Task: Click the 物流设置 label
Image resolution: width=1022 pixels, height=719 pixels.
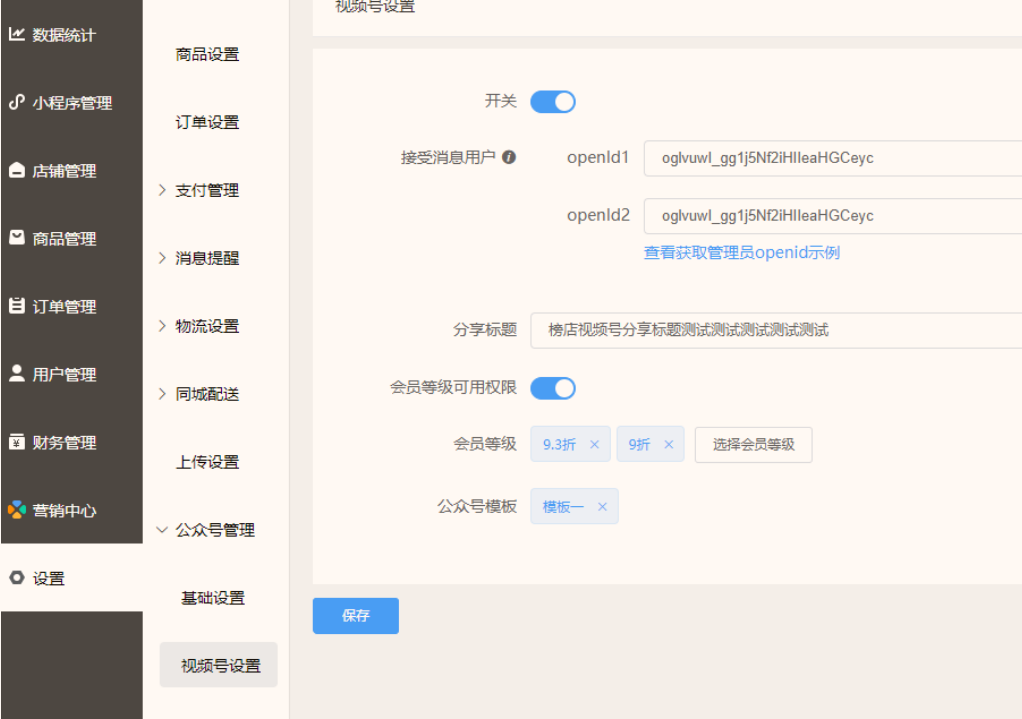Action: click(207, 326)
